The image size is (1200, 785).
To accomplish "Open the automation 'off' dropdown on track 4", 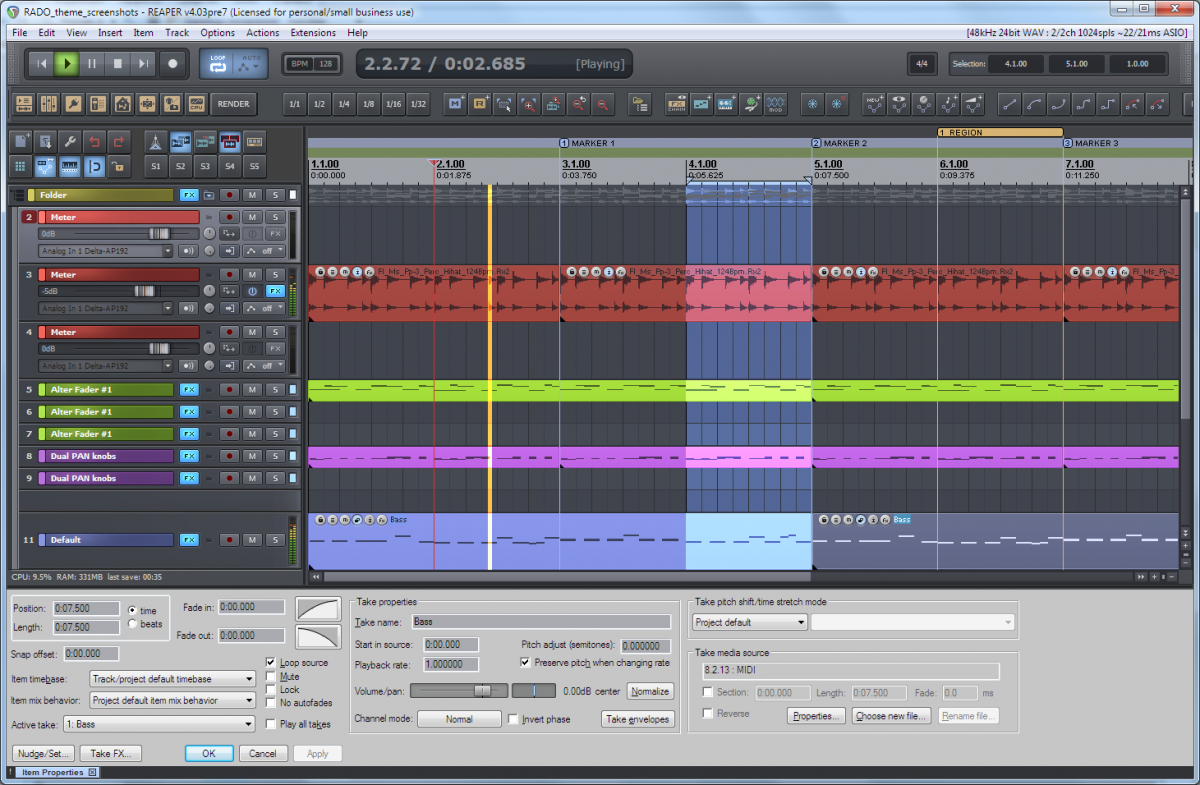I will click(x=265, y=366).
